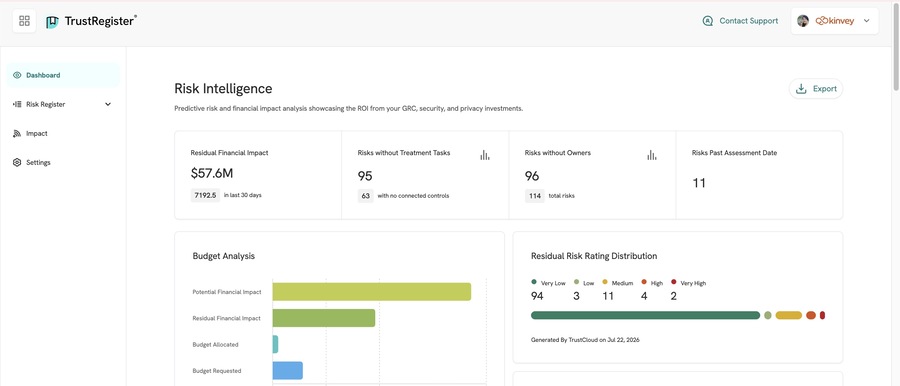Viewport: 900px width, 386px height.
Task: Click the Low distribution dot segment
Action: 768,315
